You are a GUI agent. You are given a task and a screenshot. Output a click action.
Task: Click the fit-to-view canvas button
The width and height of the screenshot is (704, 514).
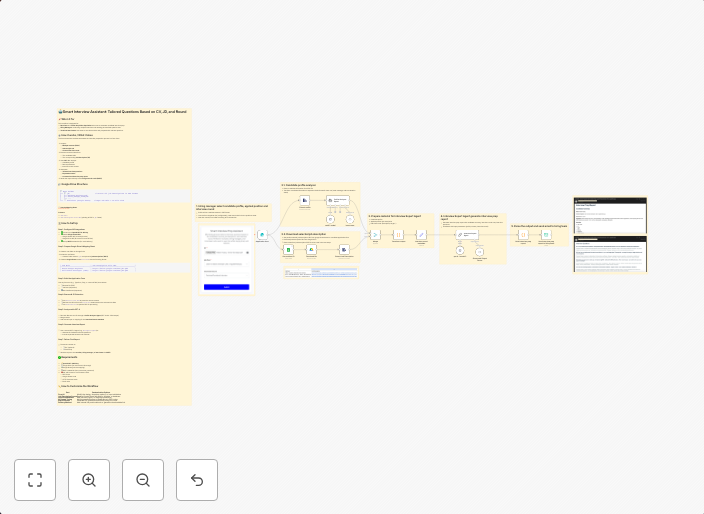tap(35, 480)
